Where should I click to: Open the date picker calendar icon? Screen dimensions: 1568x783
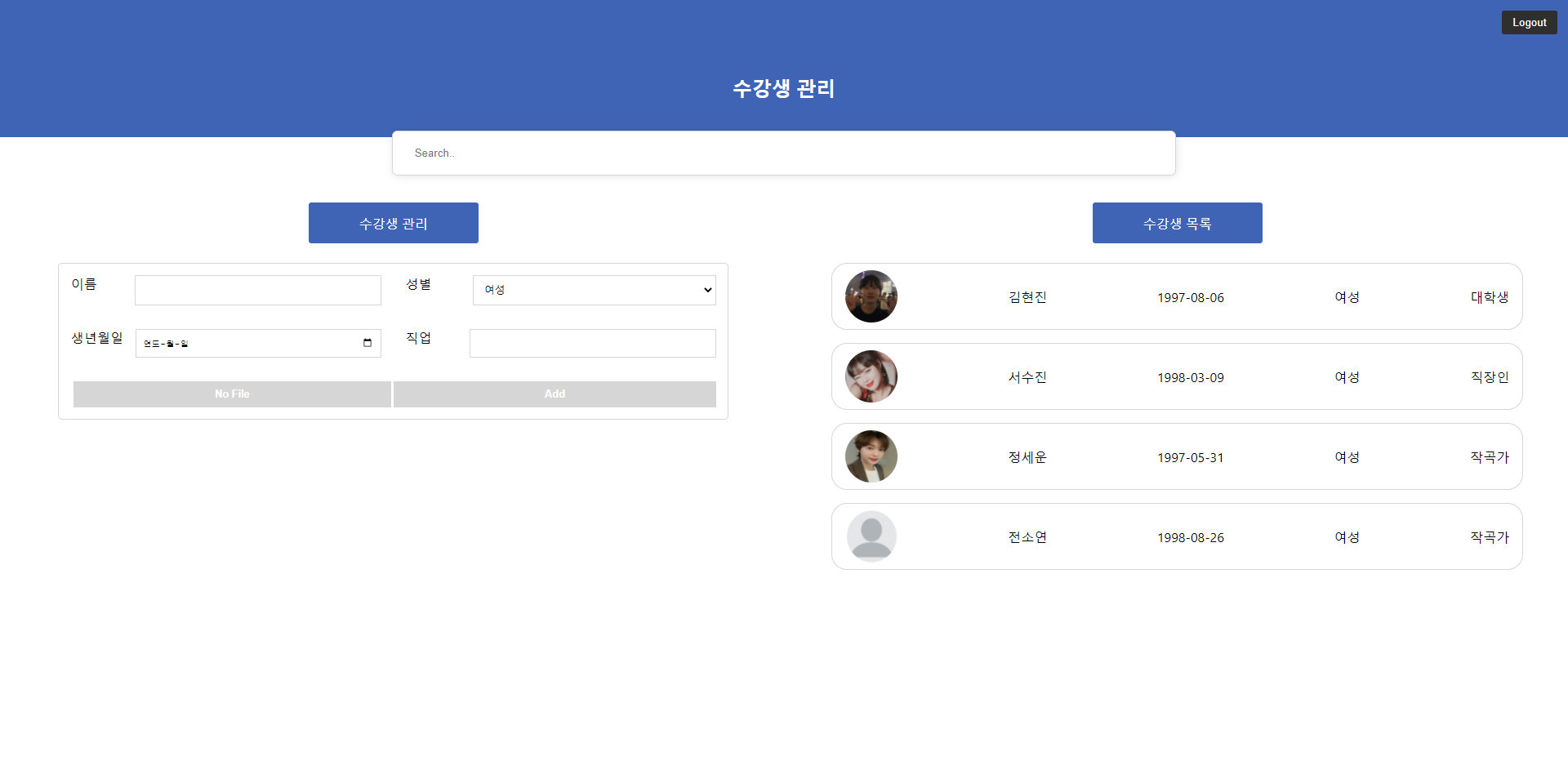pyautogui.click(x=366, y=343)
